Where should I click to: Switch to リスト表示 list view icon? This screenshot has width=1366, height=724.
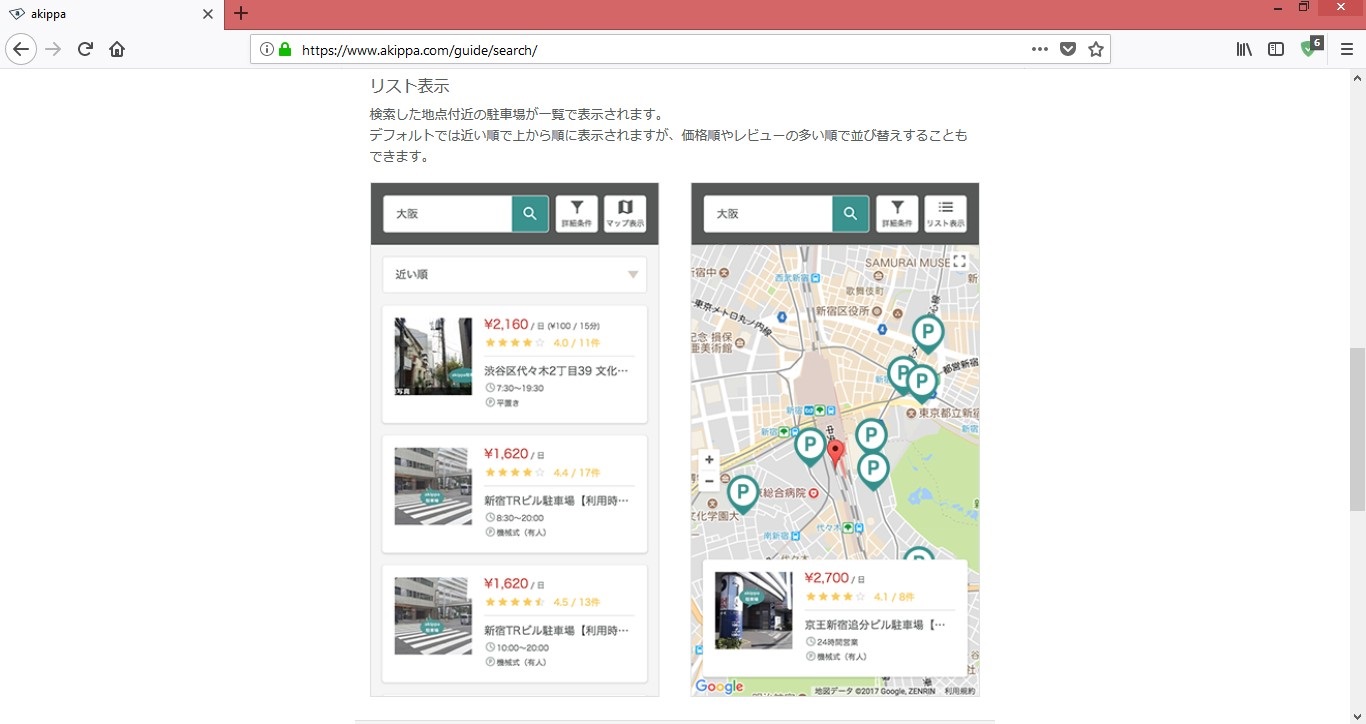click(x=945, y=213)
